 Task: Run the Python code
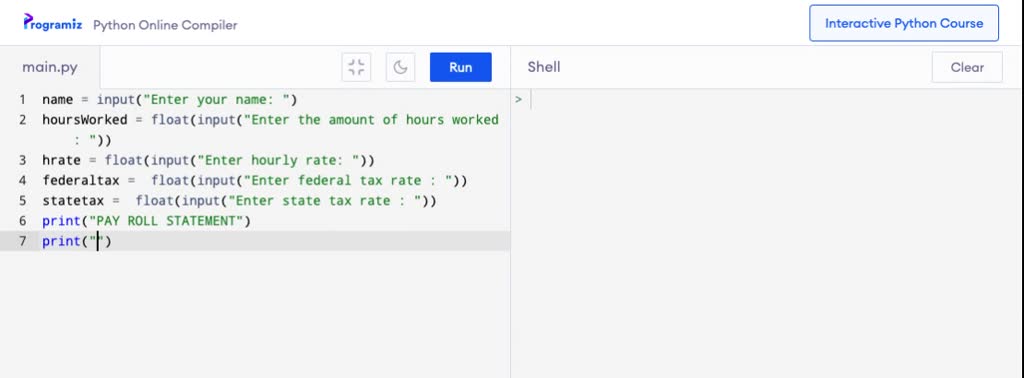460,67
